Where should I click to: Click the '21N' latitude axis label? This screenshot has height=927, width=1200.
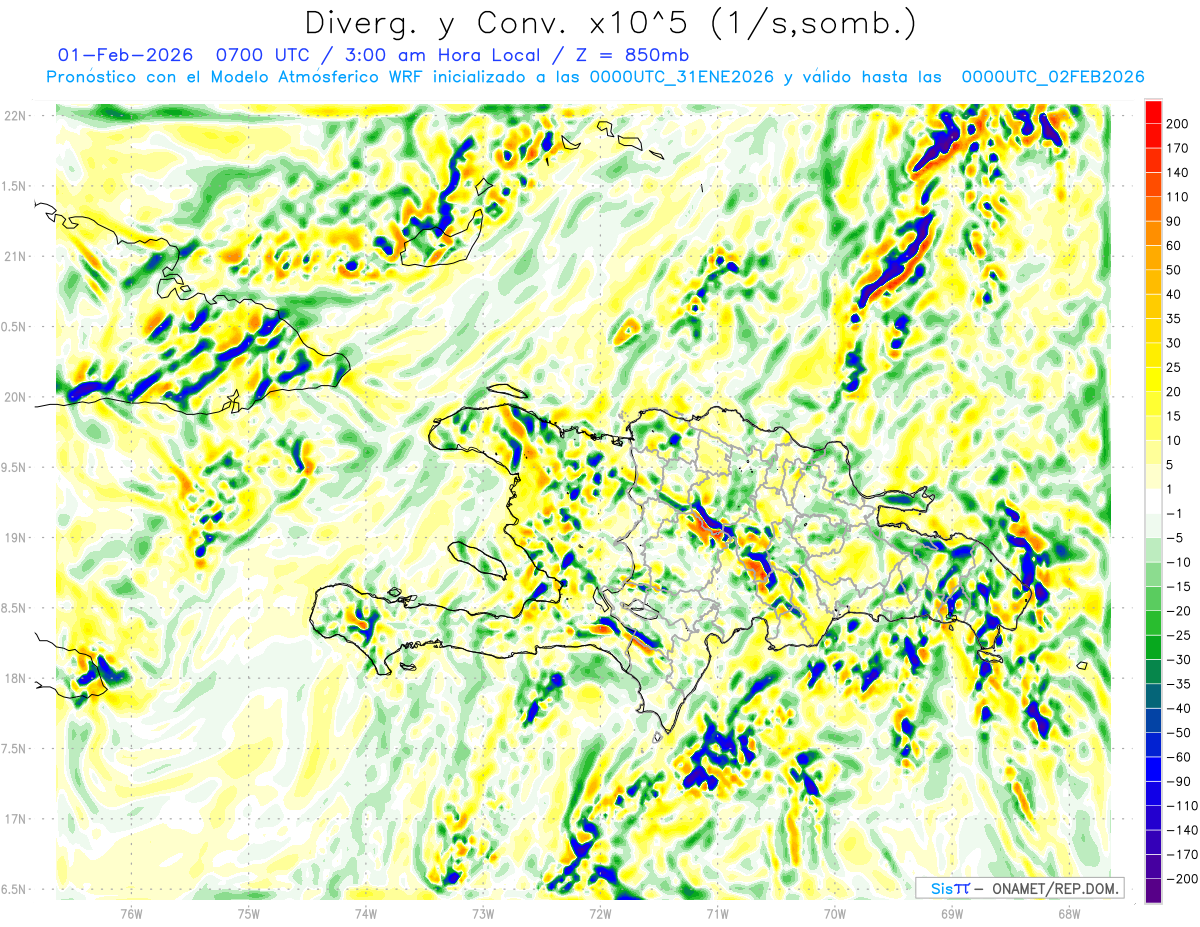(15, 257)
